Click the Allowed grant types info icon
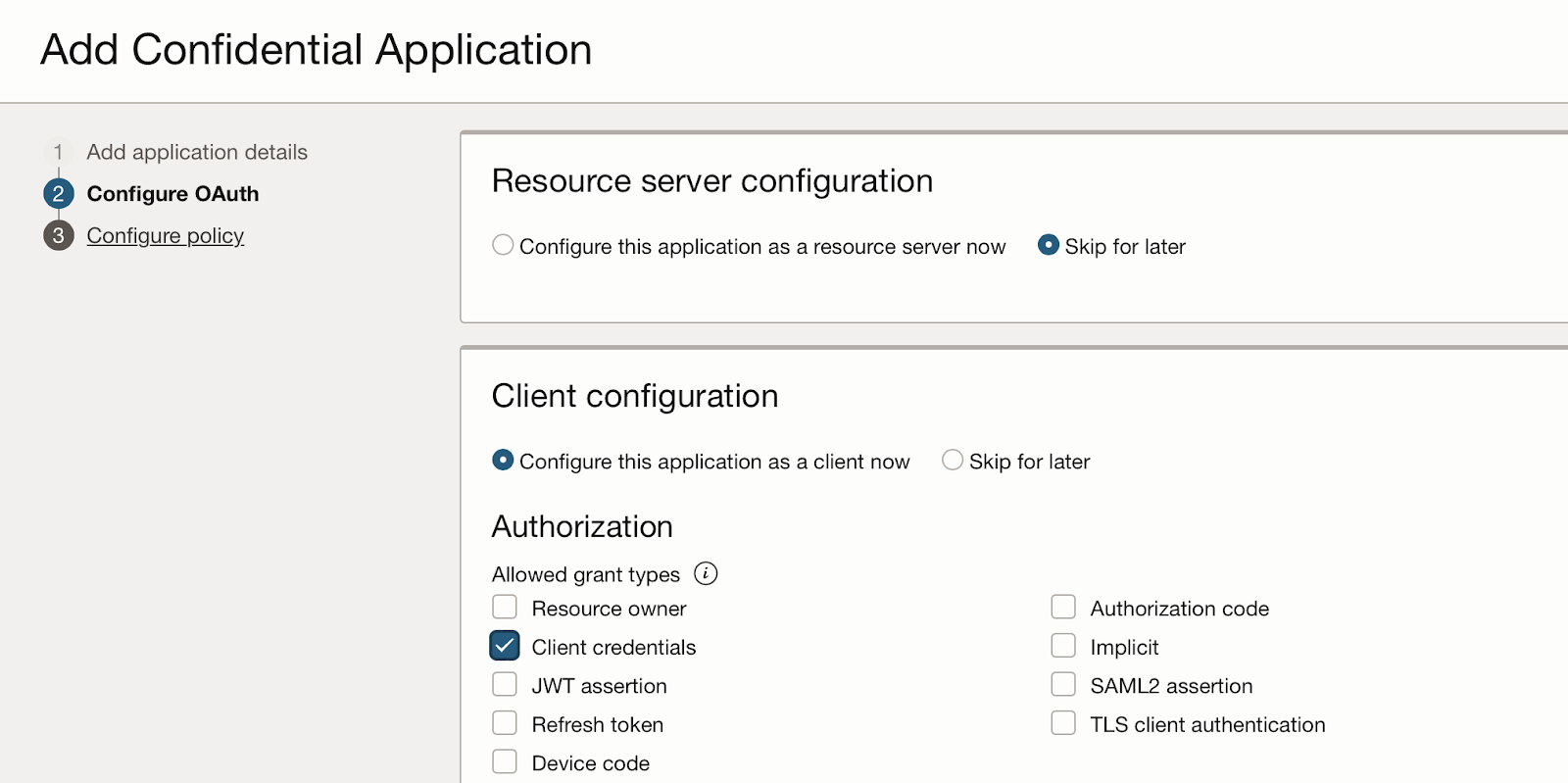The image size is (1568, 783). coord(706,573)
